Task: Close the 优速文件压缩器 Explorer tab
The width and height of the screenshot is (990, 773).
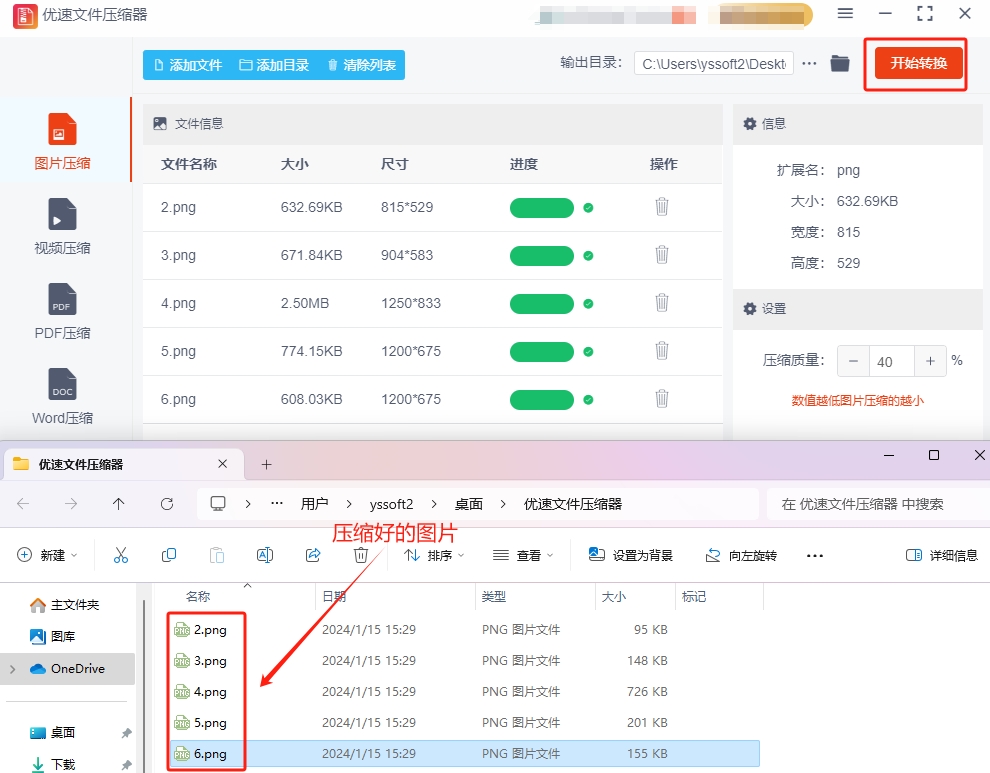Action: click(x=222, y=464)
